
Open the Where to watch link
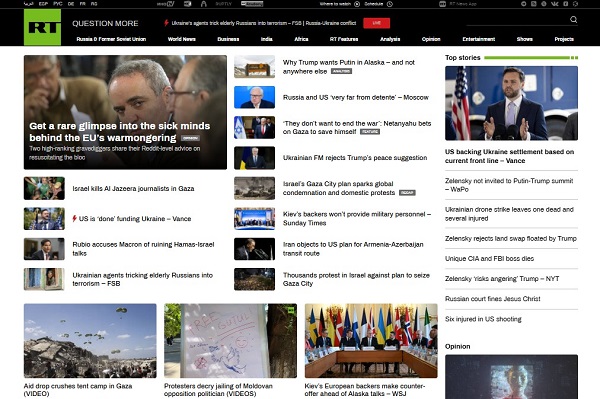click(335, 4)
